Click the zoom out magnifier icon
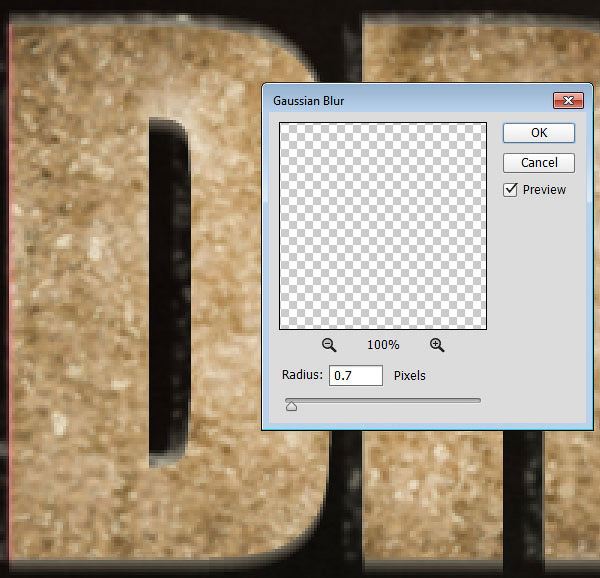The width and height of the screenshot is (600, 578). coord(329,345)
